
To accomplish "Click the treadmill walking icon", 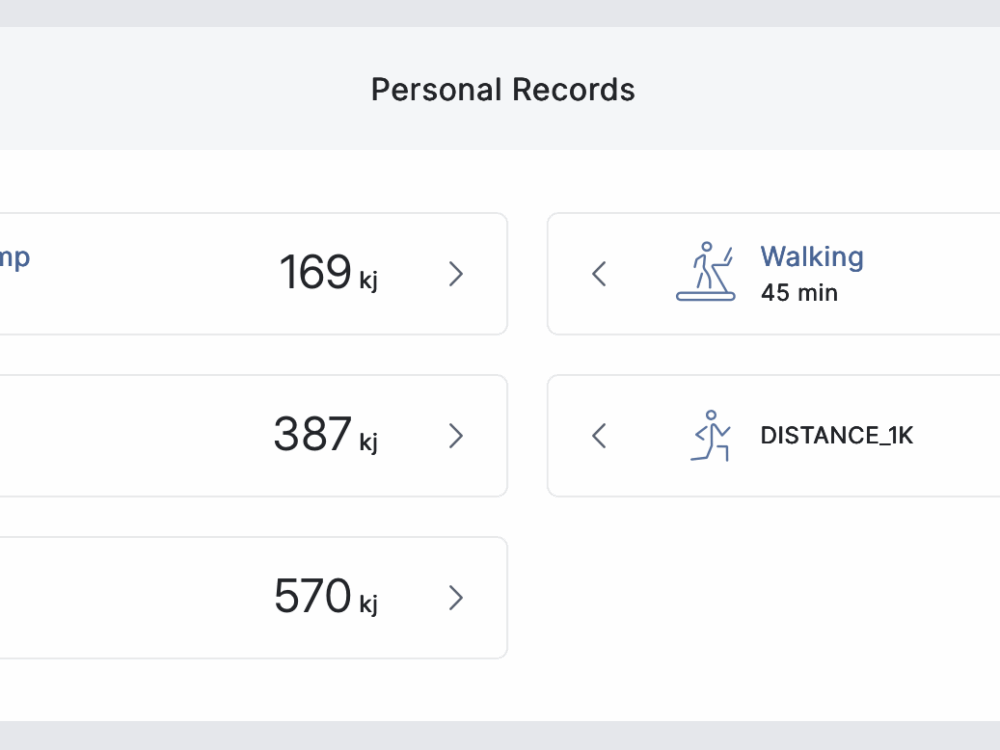I will click(x=705, y=272).
